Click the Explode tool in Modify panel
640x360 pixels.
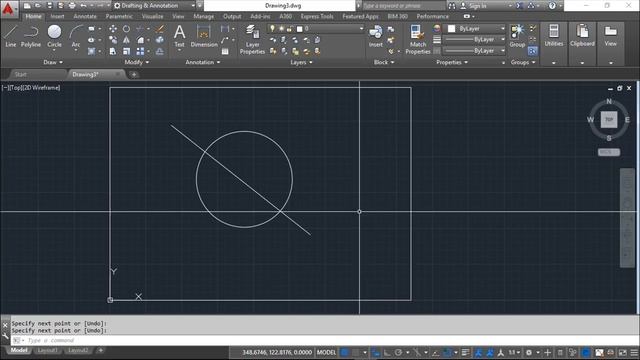(160, 40)
